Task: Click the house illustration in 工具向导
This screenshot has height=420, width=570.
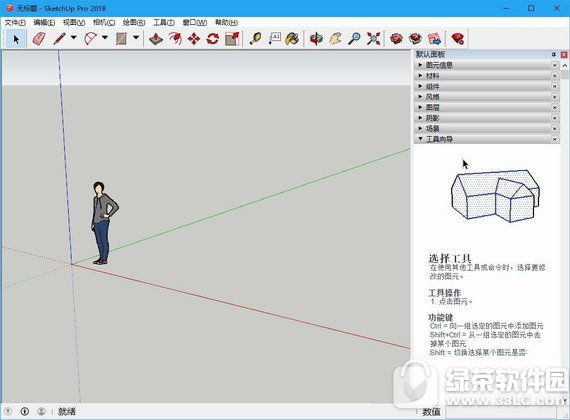Action: pos(495,196)
